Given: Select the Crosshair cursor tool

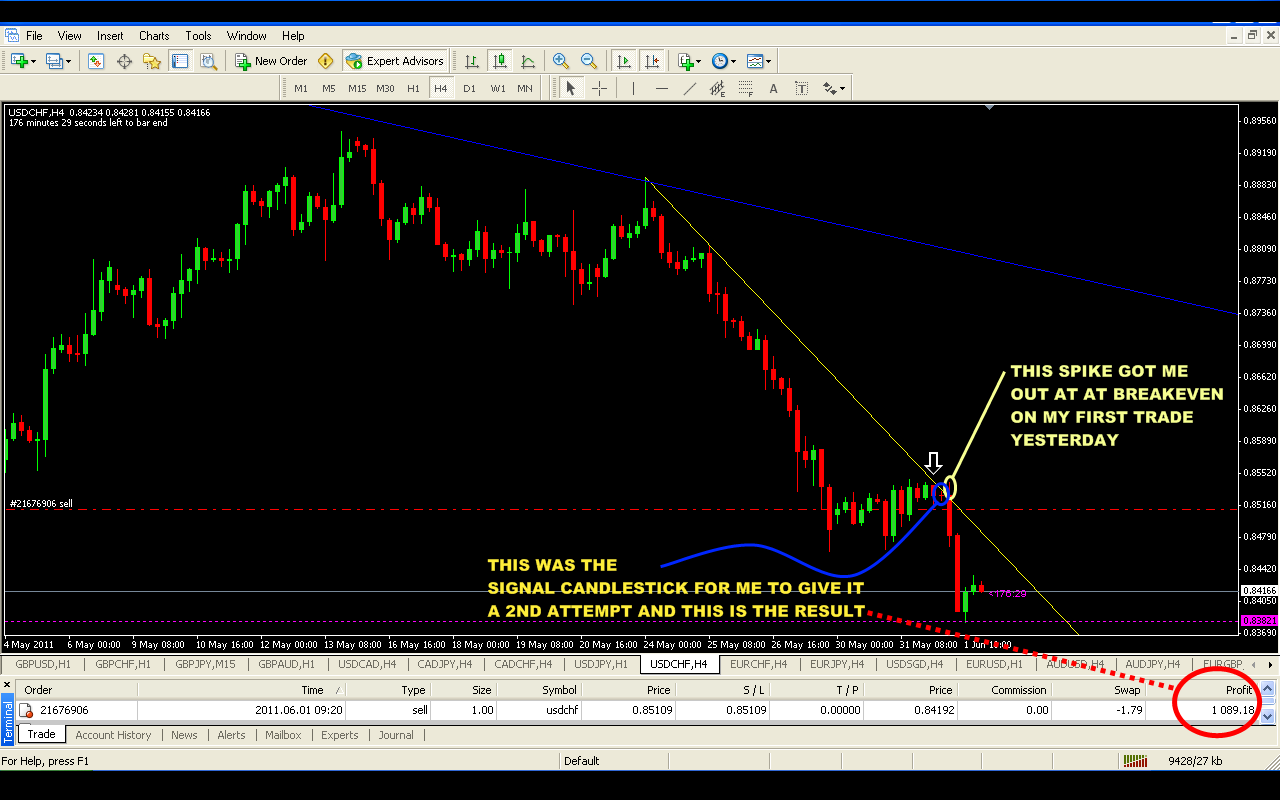Looking at the screenshot, I should point(599,88).
